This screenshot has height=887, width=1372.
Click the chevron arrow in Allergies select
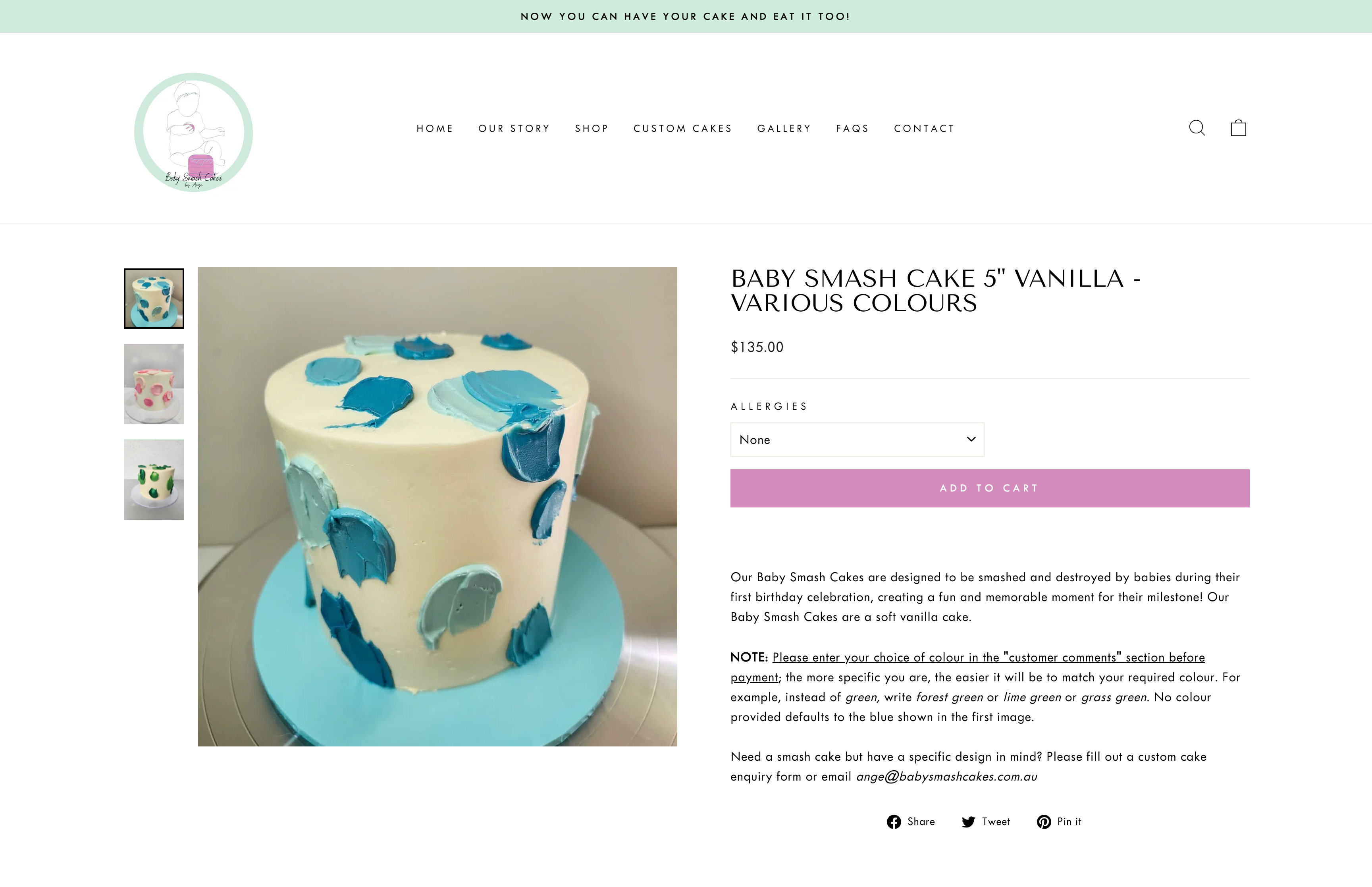coord(971,439)
